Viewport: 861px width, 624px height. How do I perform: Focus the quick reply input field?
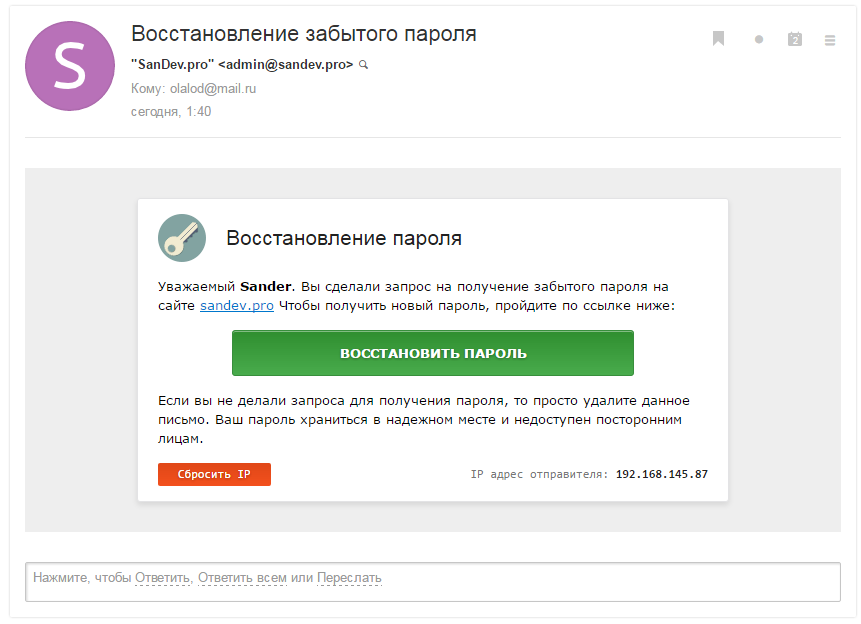600,582
